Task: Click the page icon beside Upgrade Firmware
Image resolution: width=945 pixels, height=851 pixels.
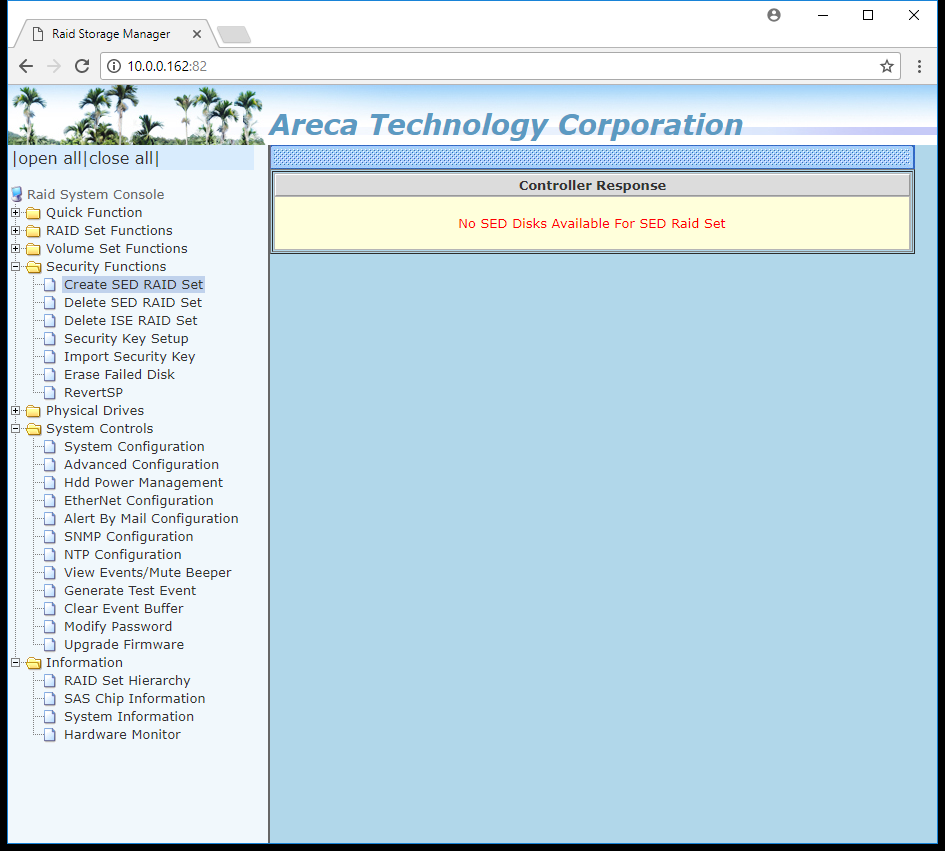Action: pos(50,645)
